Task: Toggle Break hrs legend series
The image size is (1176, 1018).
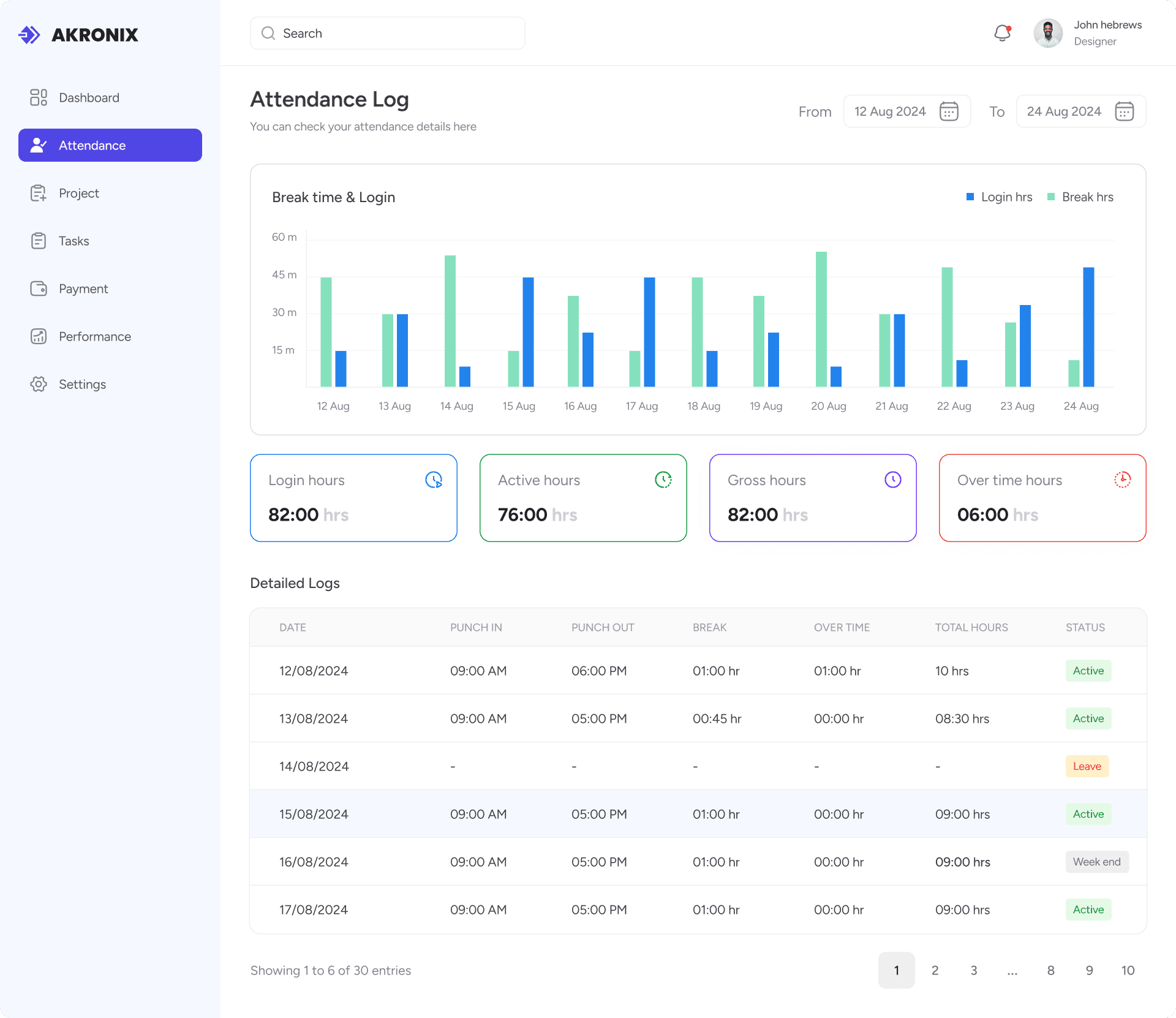Action: (1080, 197)
